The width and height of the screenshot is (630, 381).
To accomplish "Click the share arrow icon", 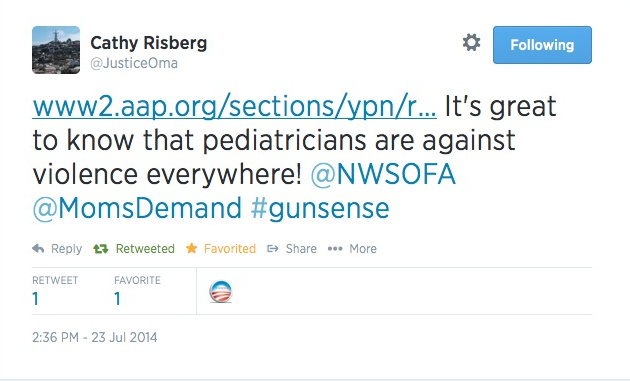I will pos(273,249).
